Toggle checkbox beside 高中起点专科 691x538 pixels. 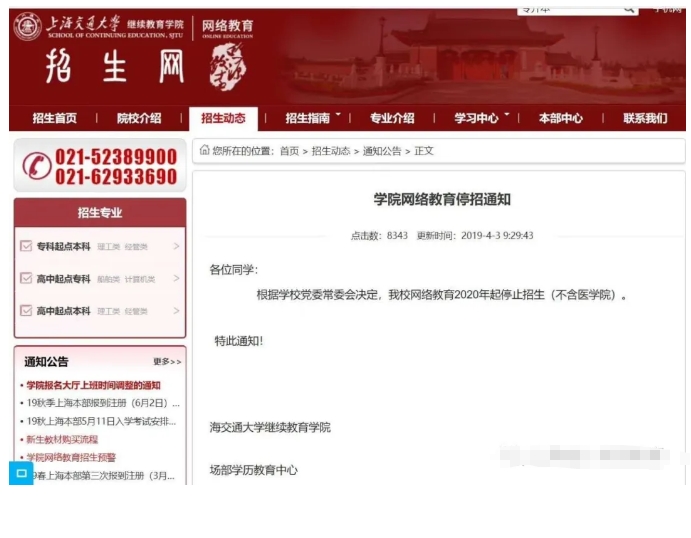click(26, 278)
